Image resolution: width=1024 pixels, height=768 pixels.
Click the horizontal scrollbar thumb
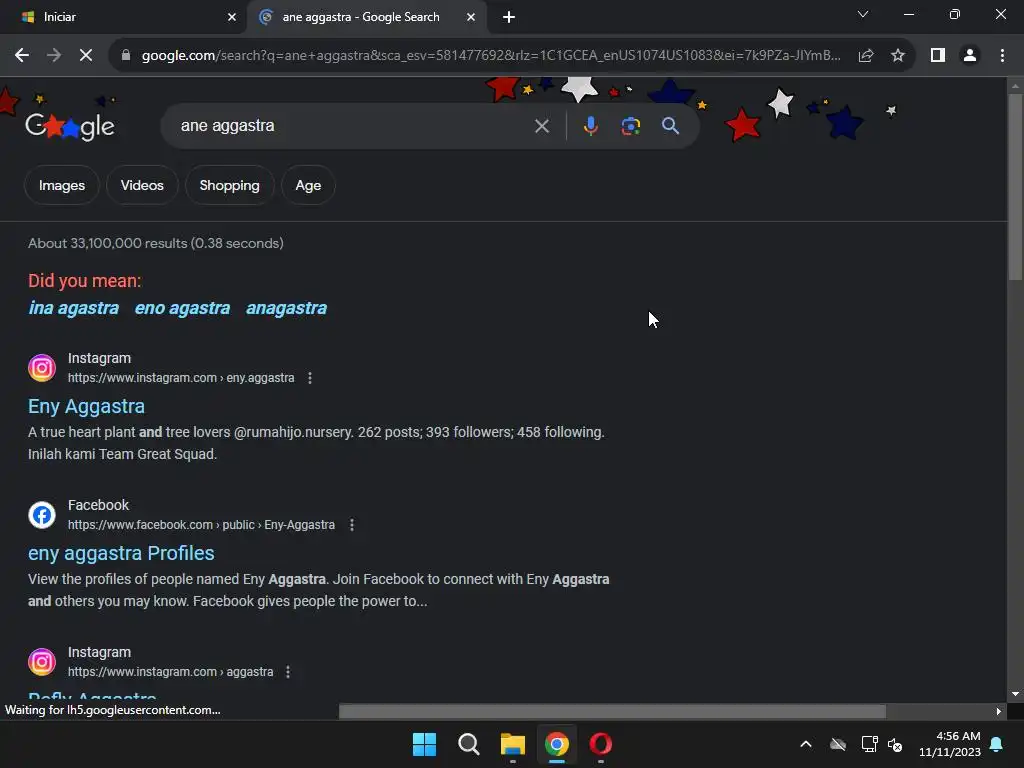(x=612, y=711)
